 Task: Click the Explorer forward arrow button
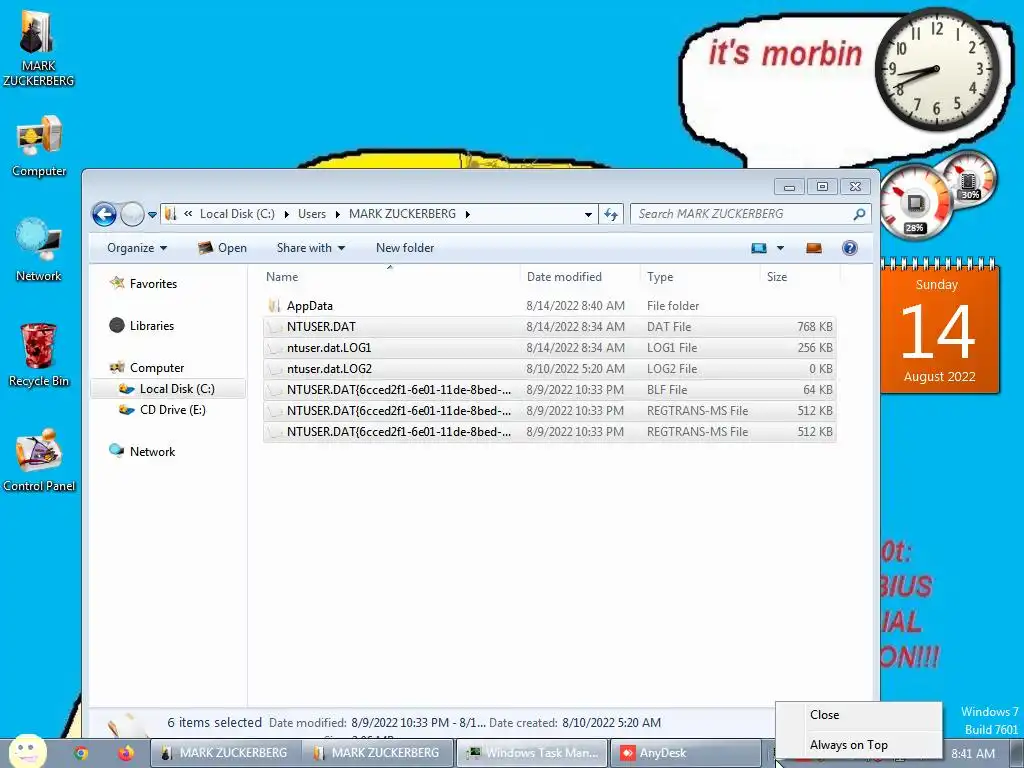click(x=132, y=214)
